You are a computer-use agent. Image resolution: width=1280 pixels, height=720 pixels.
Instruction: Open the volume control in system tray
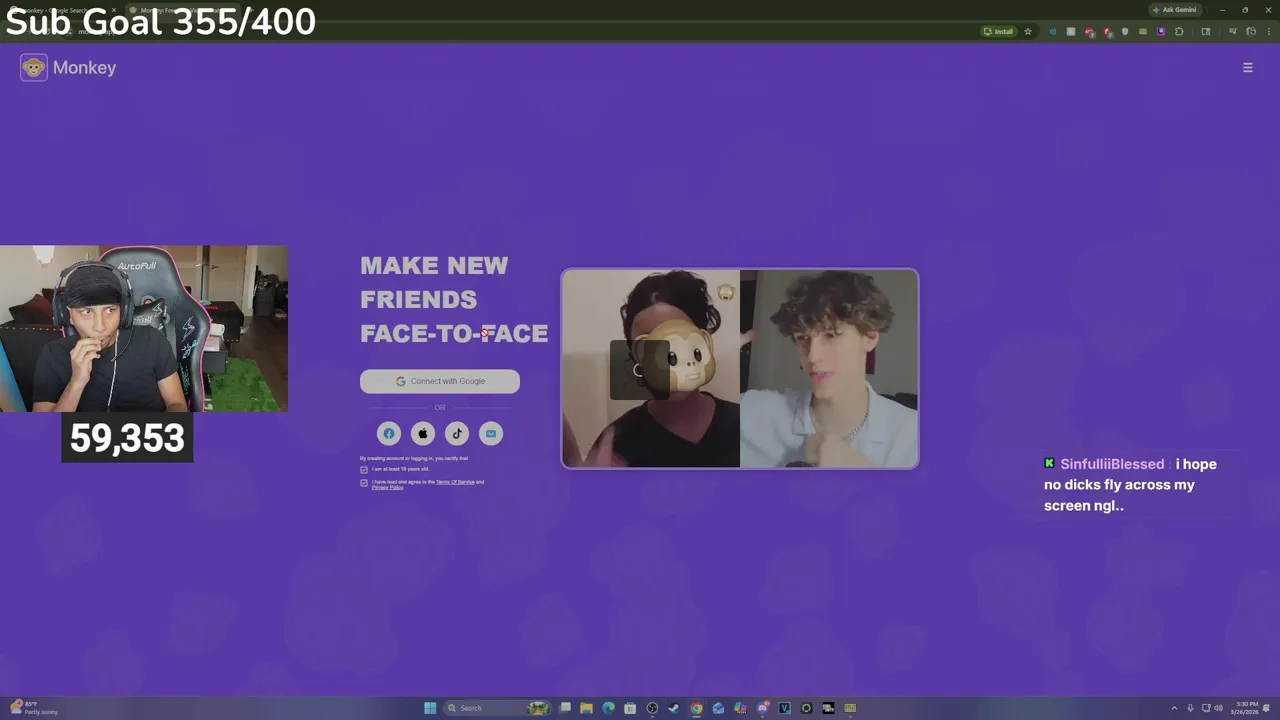1219,708
